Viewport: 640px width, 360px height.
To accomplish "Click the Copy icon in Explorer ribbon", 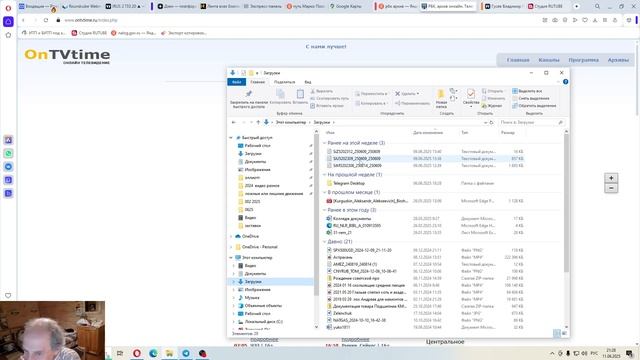I will 280,94.
